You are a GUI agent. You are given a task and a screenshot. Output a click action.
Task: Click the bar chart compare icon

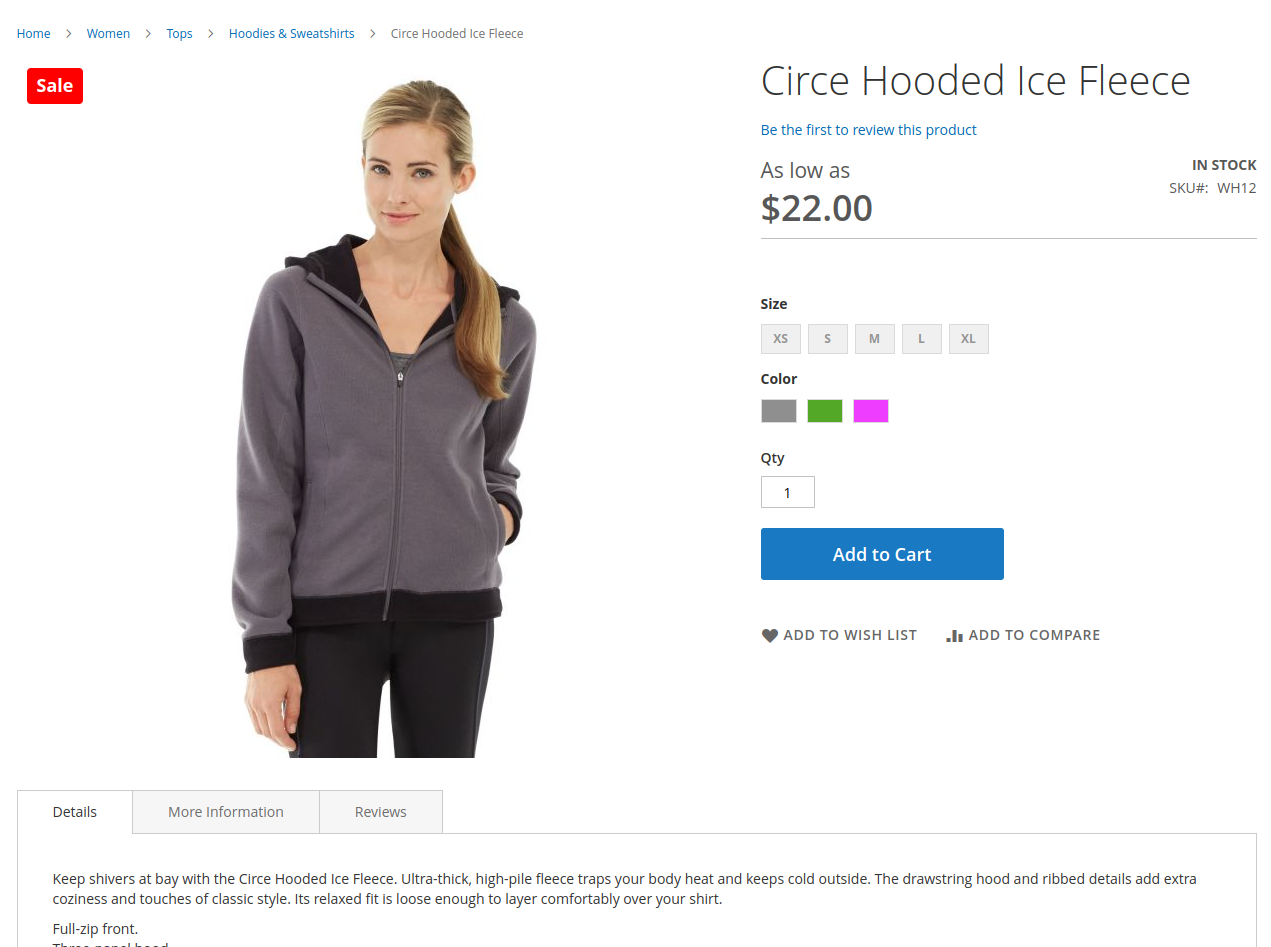pos(954,635)
